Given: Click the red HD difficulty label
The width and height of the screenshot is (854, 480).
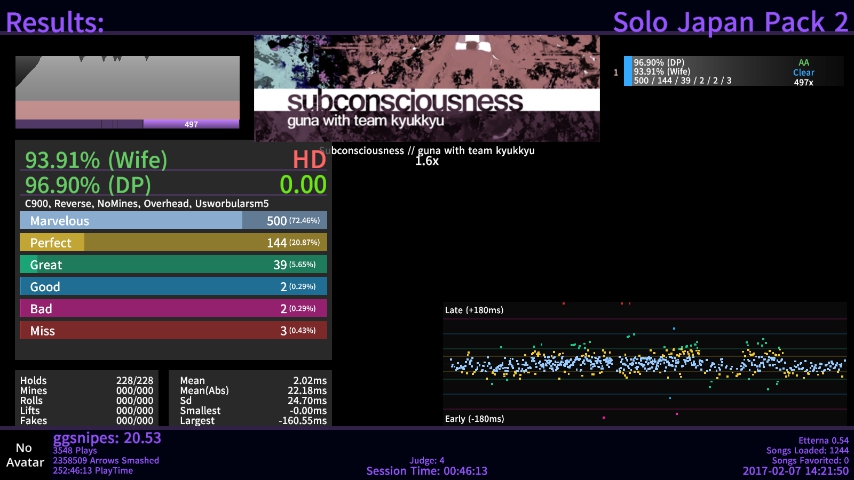Looking at the screenshot, I should [309, 160].
